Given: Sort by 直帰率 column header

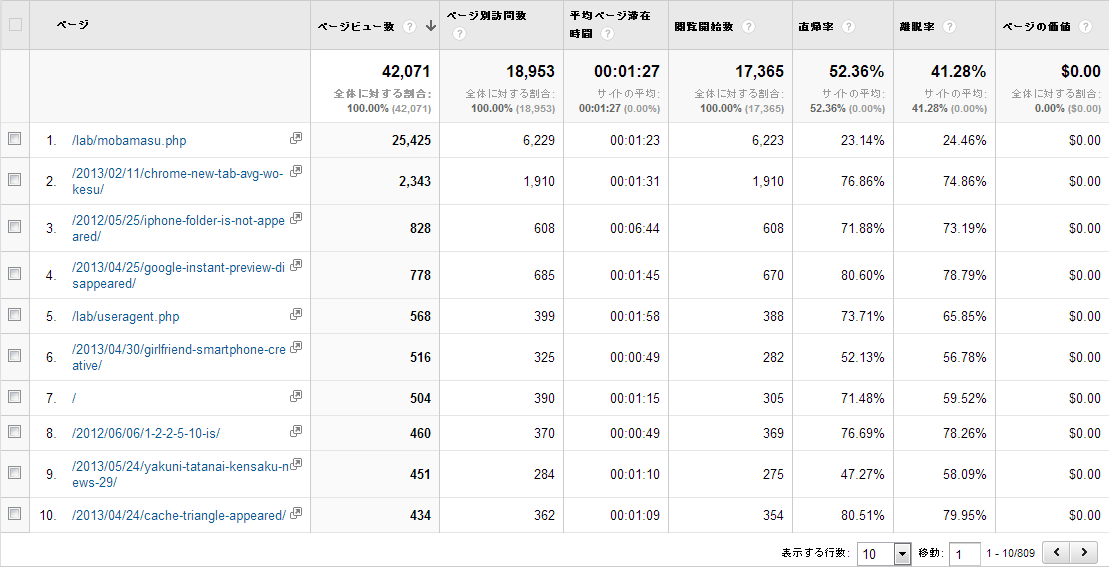Looking at the screenshot, I should (817, 27).
